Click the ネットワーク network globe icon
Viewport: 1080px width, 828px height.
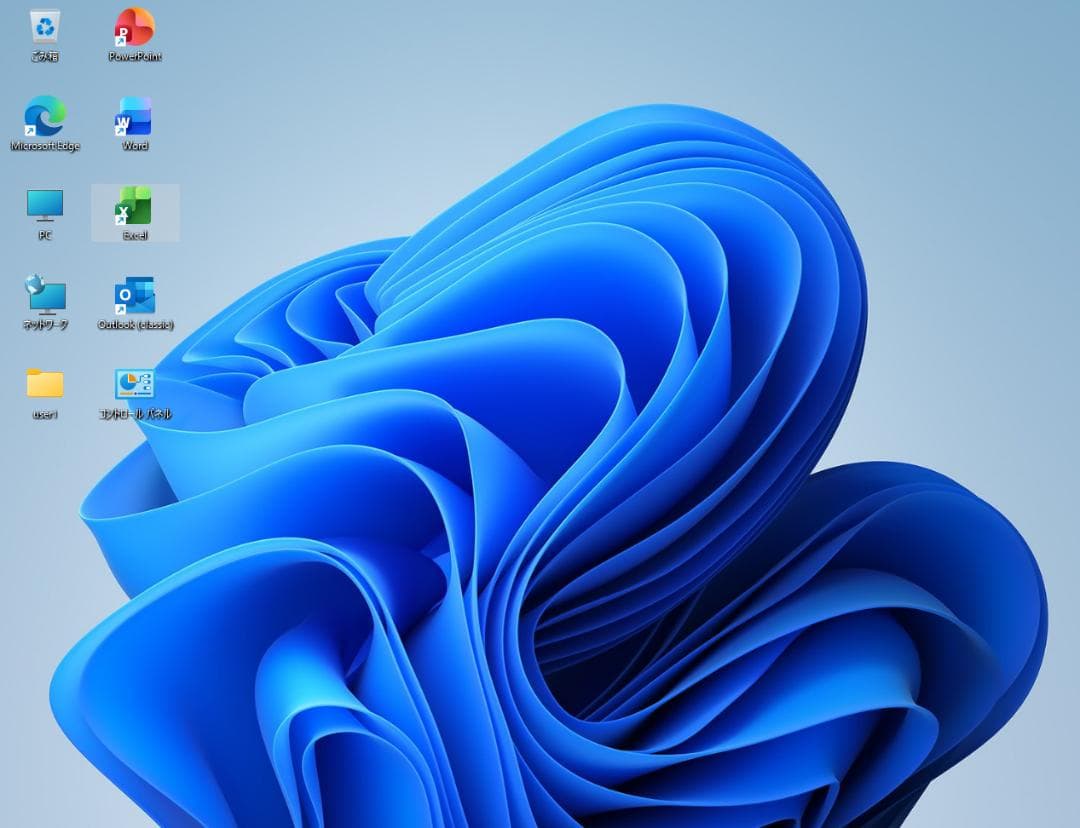[45, 295]
